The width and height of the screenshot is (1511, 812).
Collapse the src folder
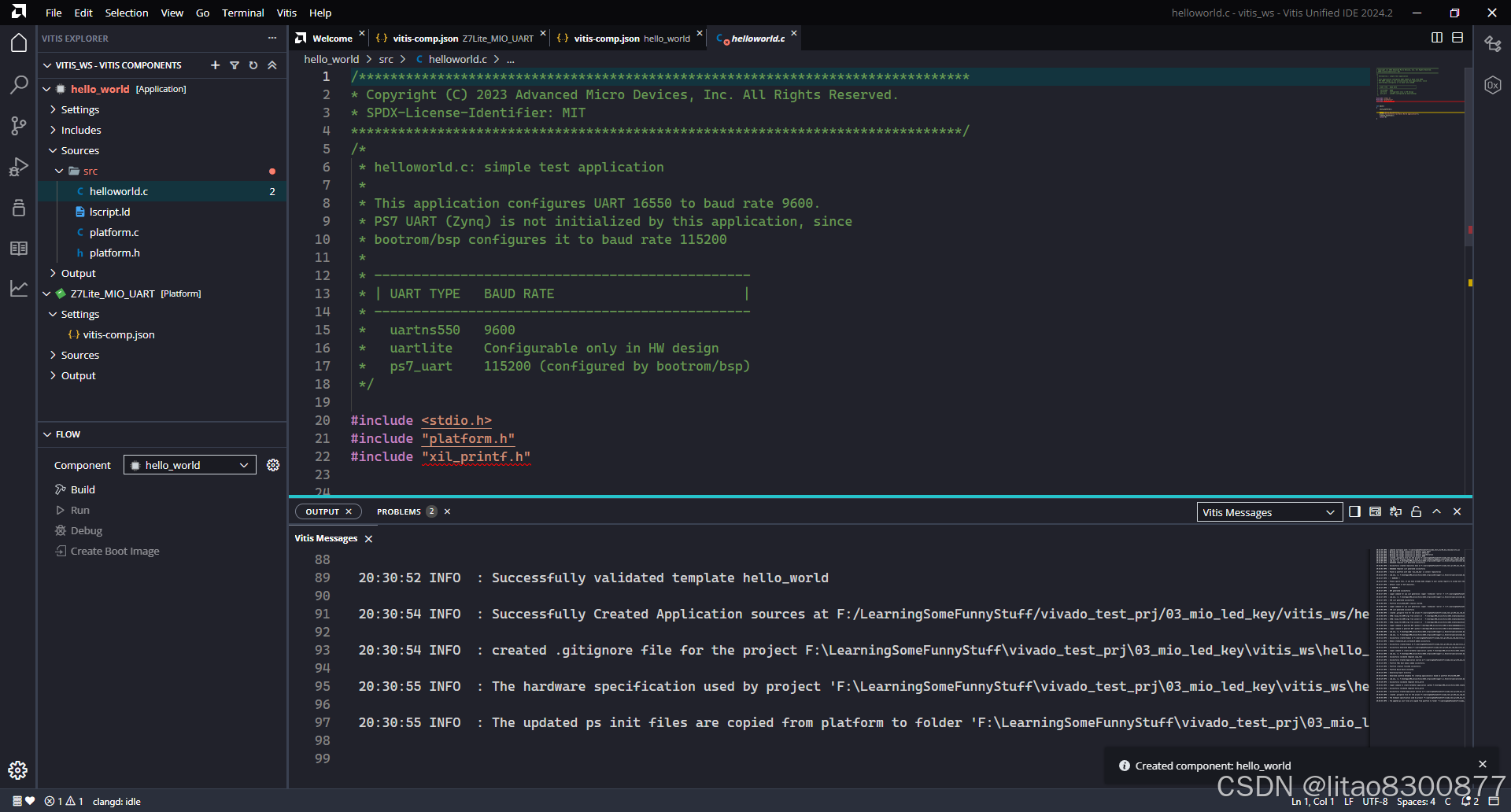coord(59,171)
